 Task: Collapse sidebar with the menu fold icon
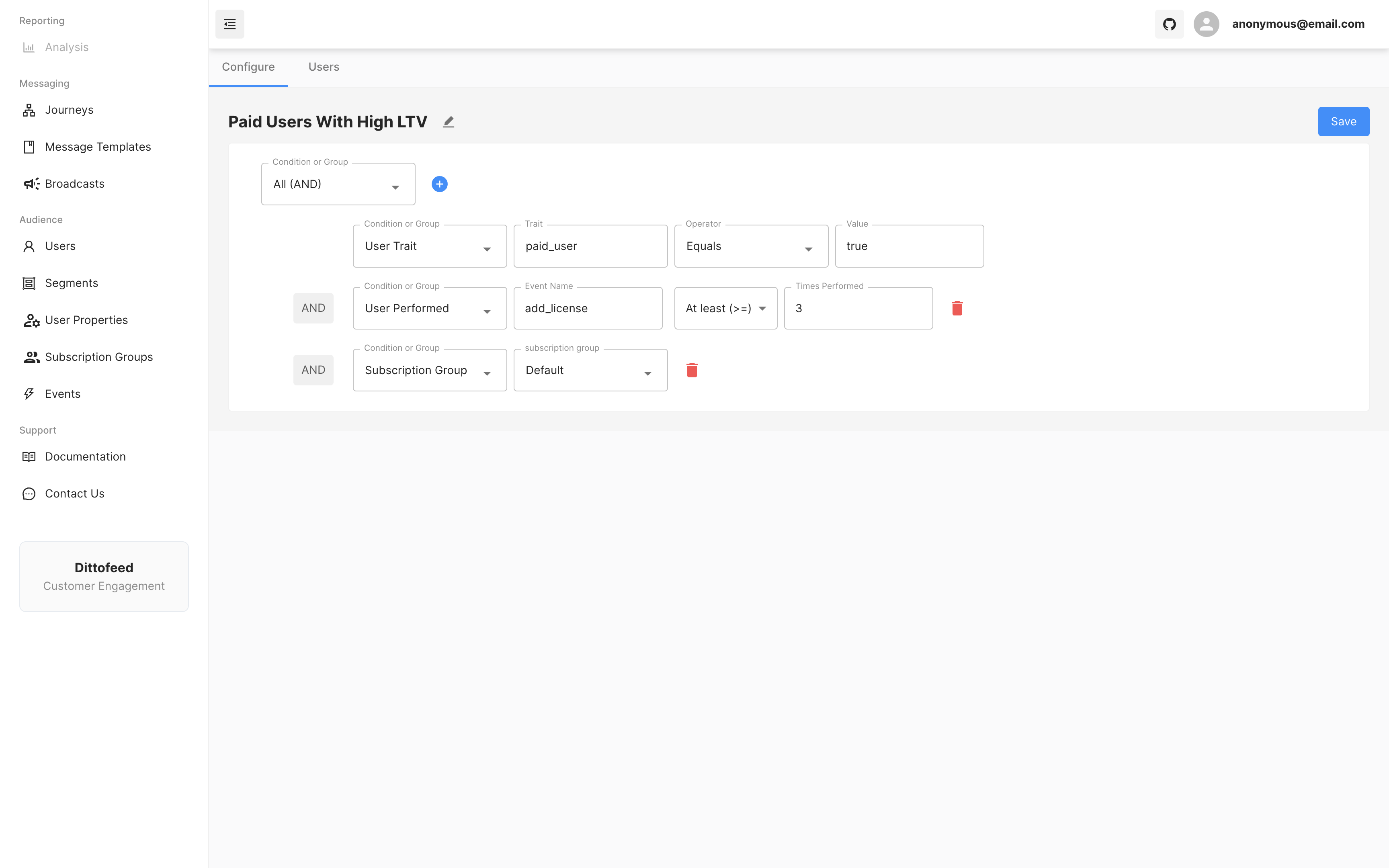229,24
